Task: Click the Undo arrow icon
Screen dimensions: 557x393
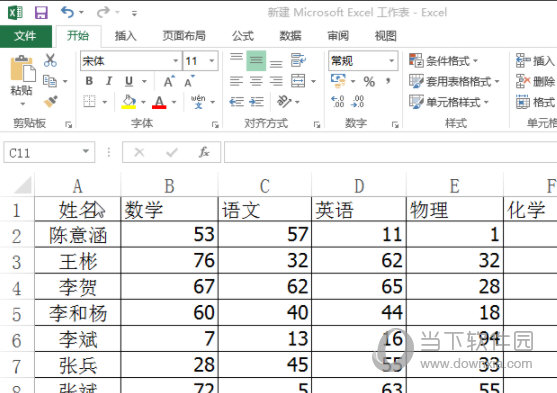Action: 67,12
